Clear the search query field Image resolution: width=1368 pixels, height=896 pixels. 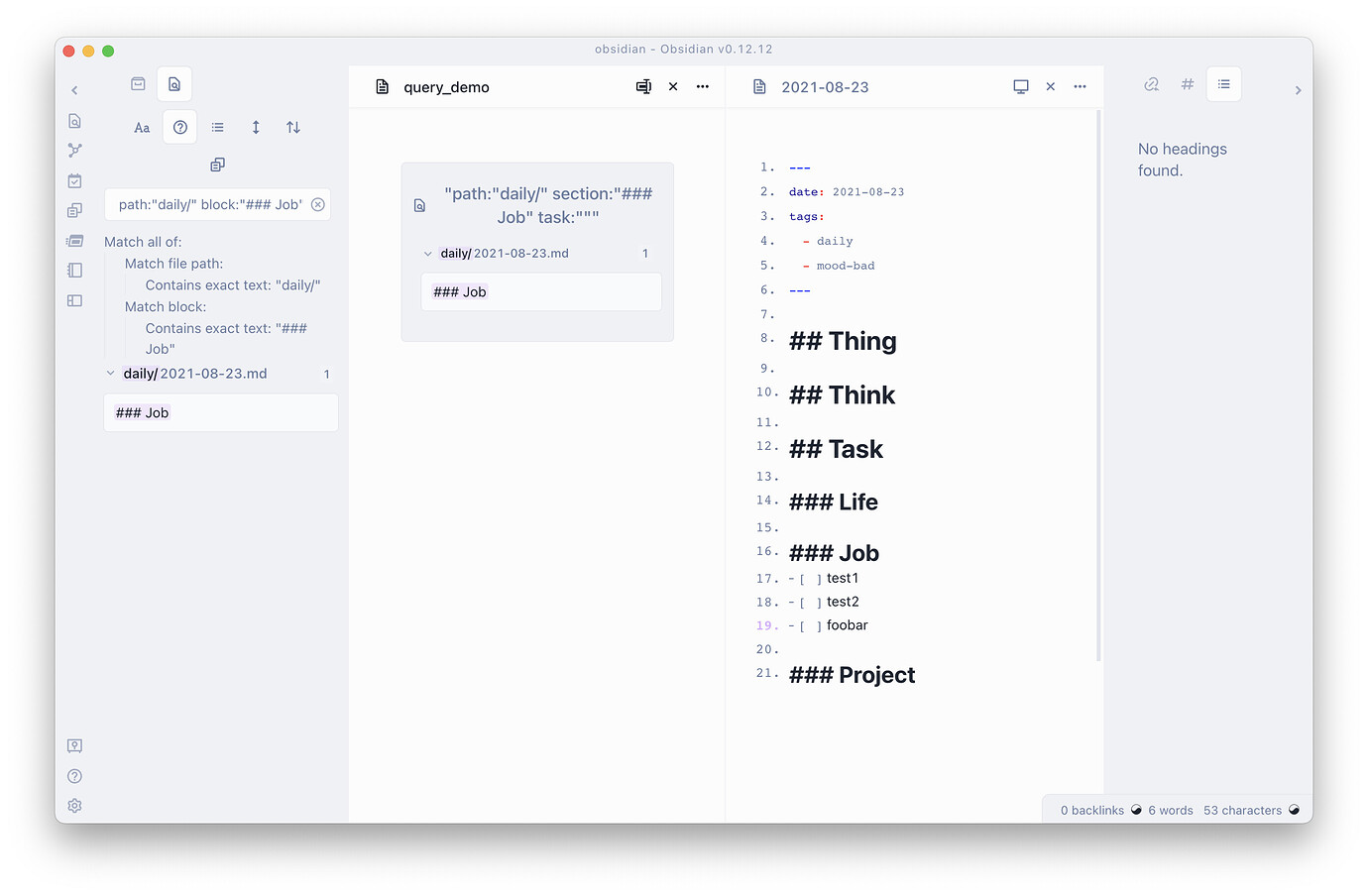point(318,204)
